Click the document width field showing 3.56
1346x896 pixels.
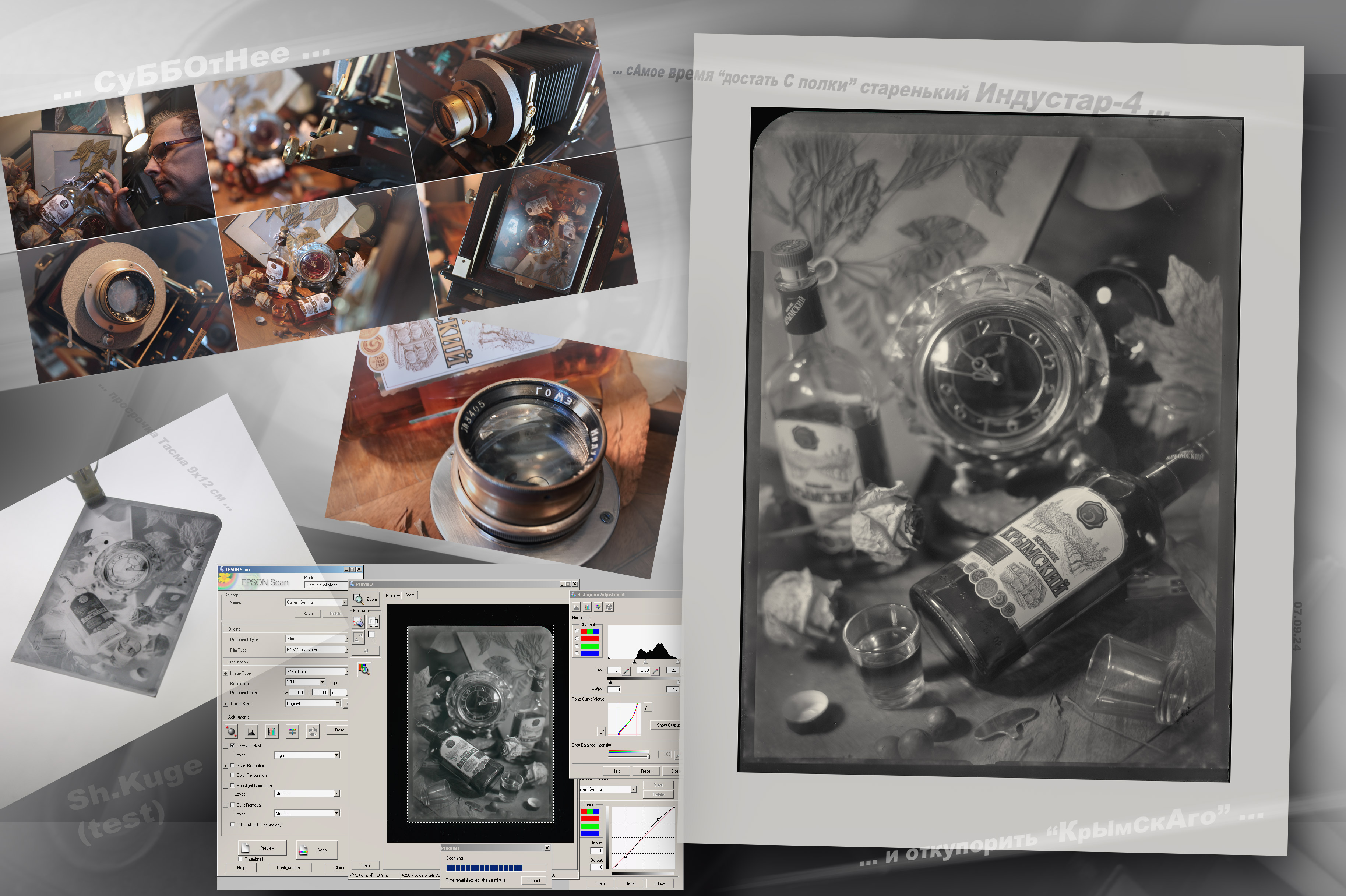(298, 692)
